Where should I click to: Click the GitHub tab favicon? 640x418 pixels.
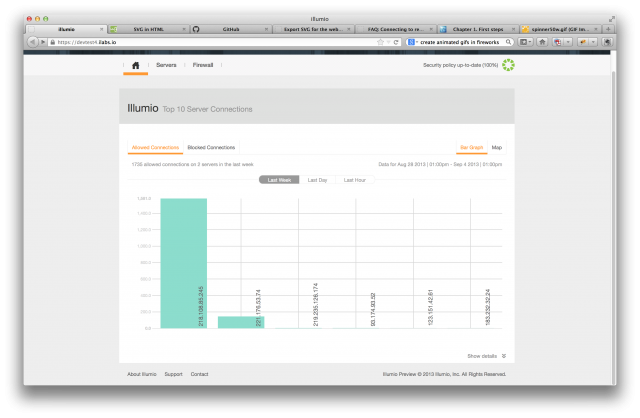pos(196,29)
